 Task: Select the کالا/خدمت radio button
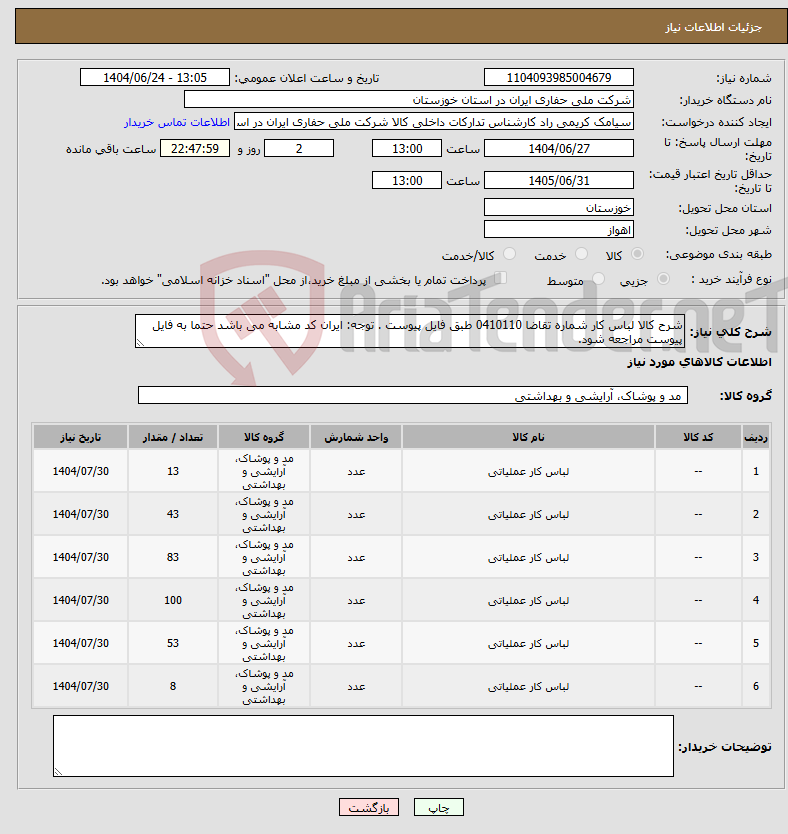[509, 254]
